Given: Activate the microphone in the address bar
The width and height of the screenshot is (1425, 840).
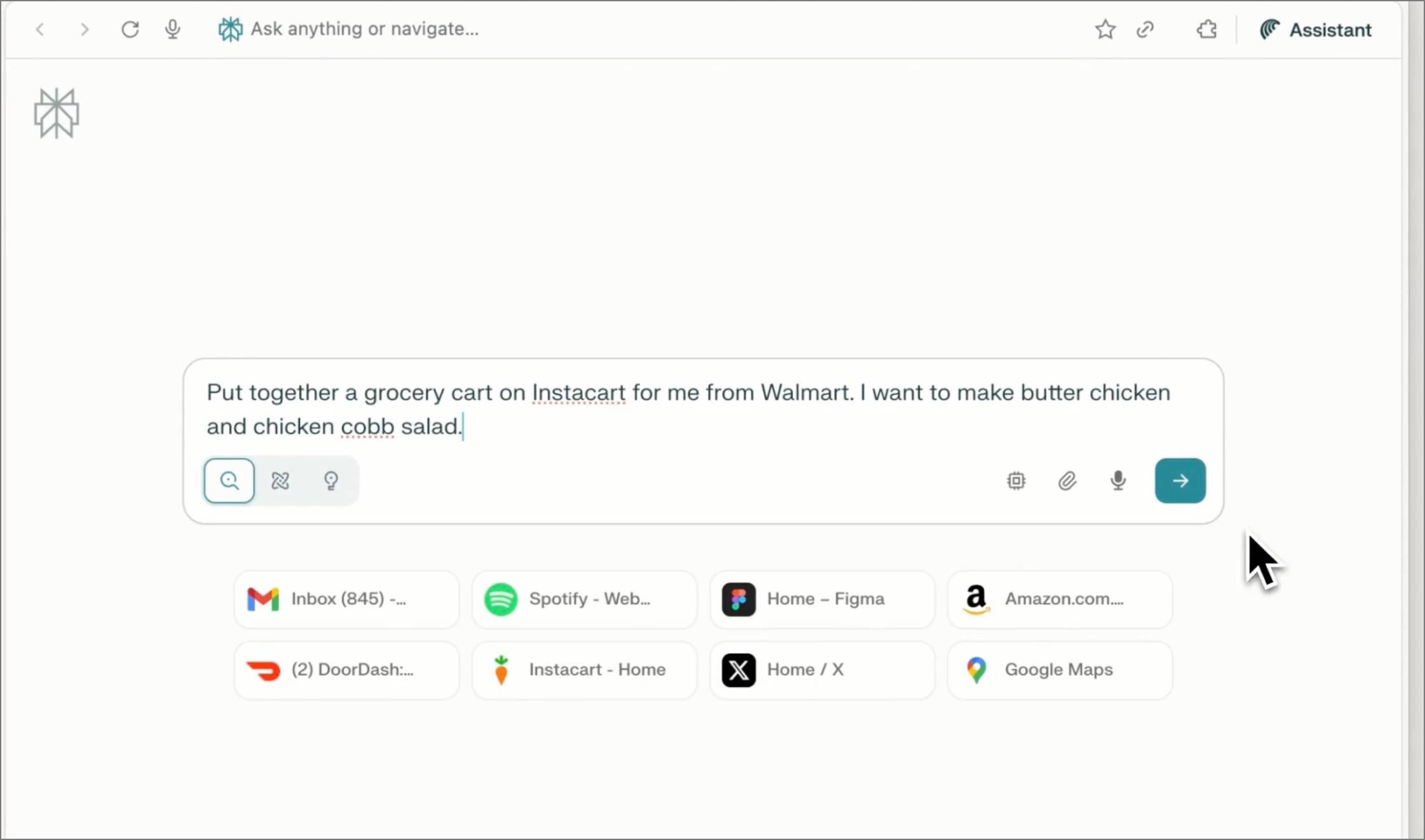Looking at the screenshot, I should coord(172,29).
